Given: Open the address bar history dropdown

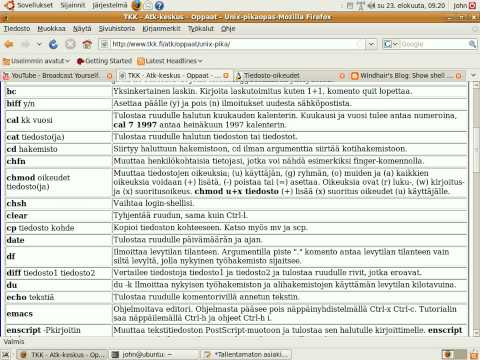Looking at the screenshot, I should pyautogui.click(x=372, y=44).
